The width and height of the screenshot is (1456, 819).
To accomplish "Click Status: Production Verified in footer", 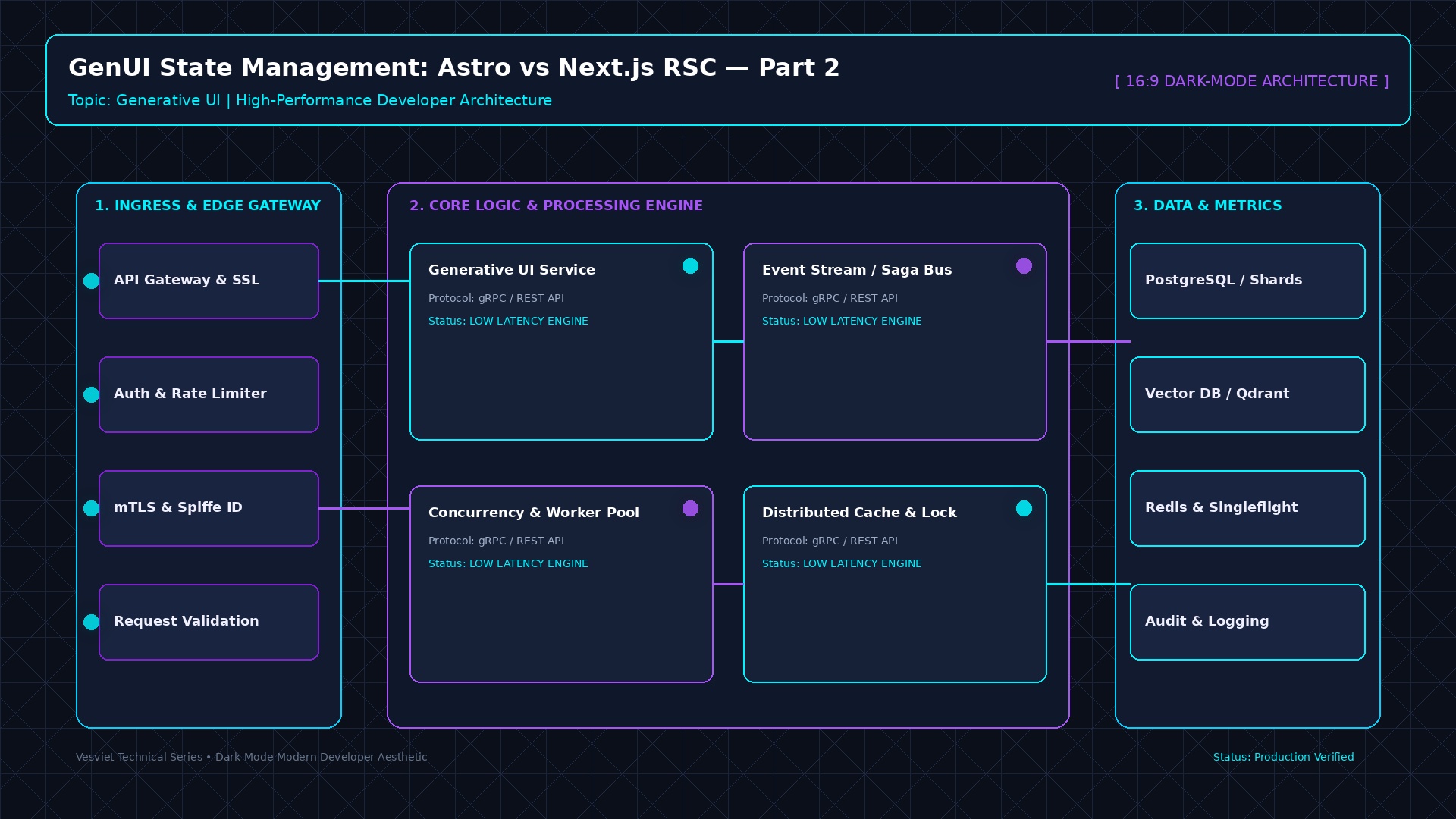I will click(1283, 757).
